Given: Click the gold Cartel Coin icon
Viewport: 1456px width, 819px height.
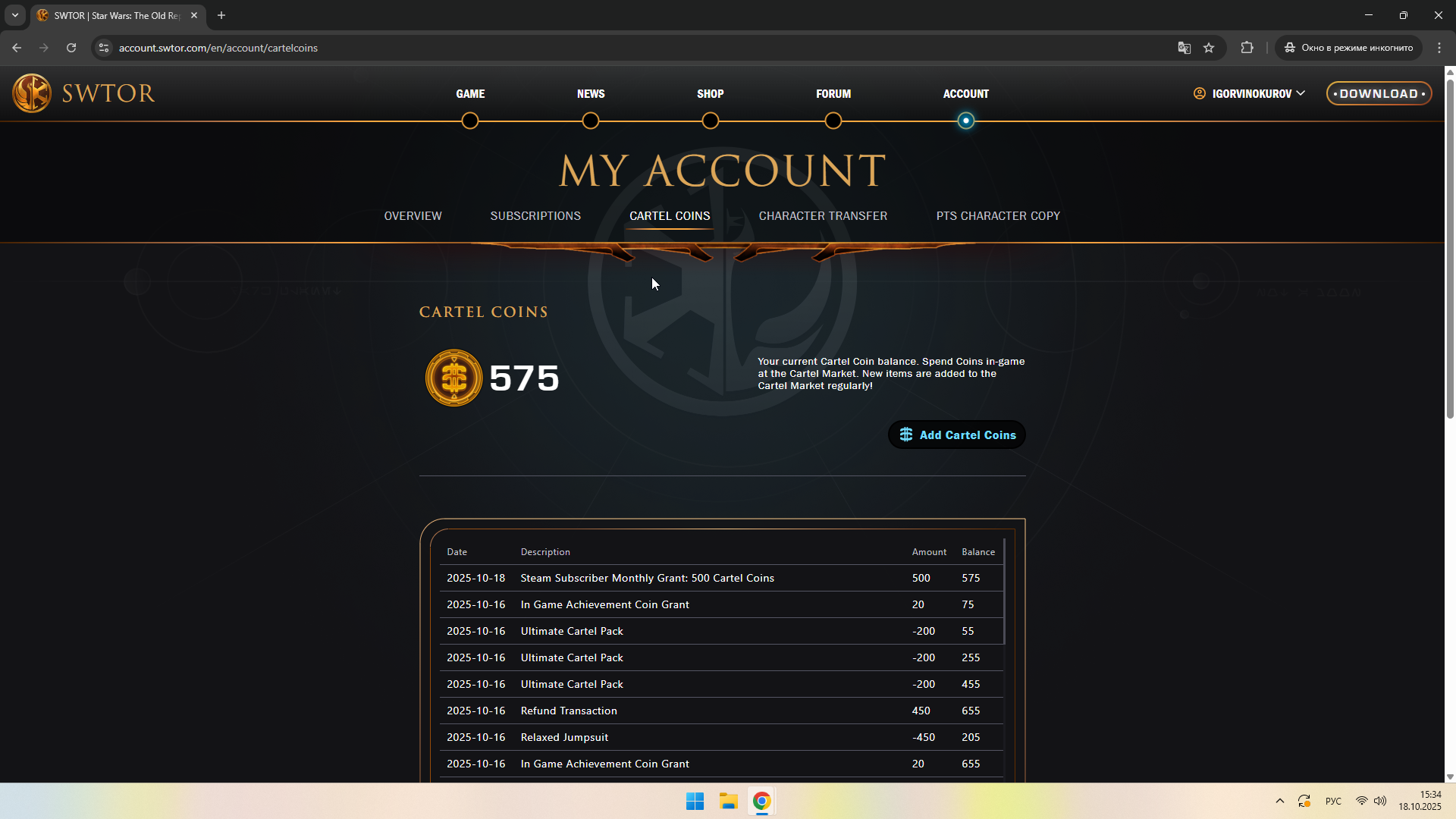Looking at the screenshot, I should (453, 378).
